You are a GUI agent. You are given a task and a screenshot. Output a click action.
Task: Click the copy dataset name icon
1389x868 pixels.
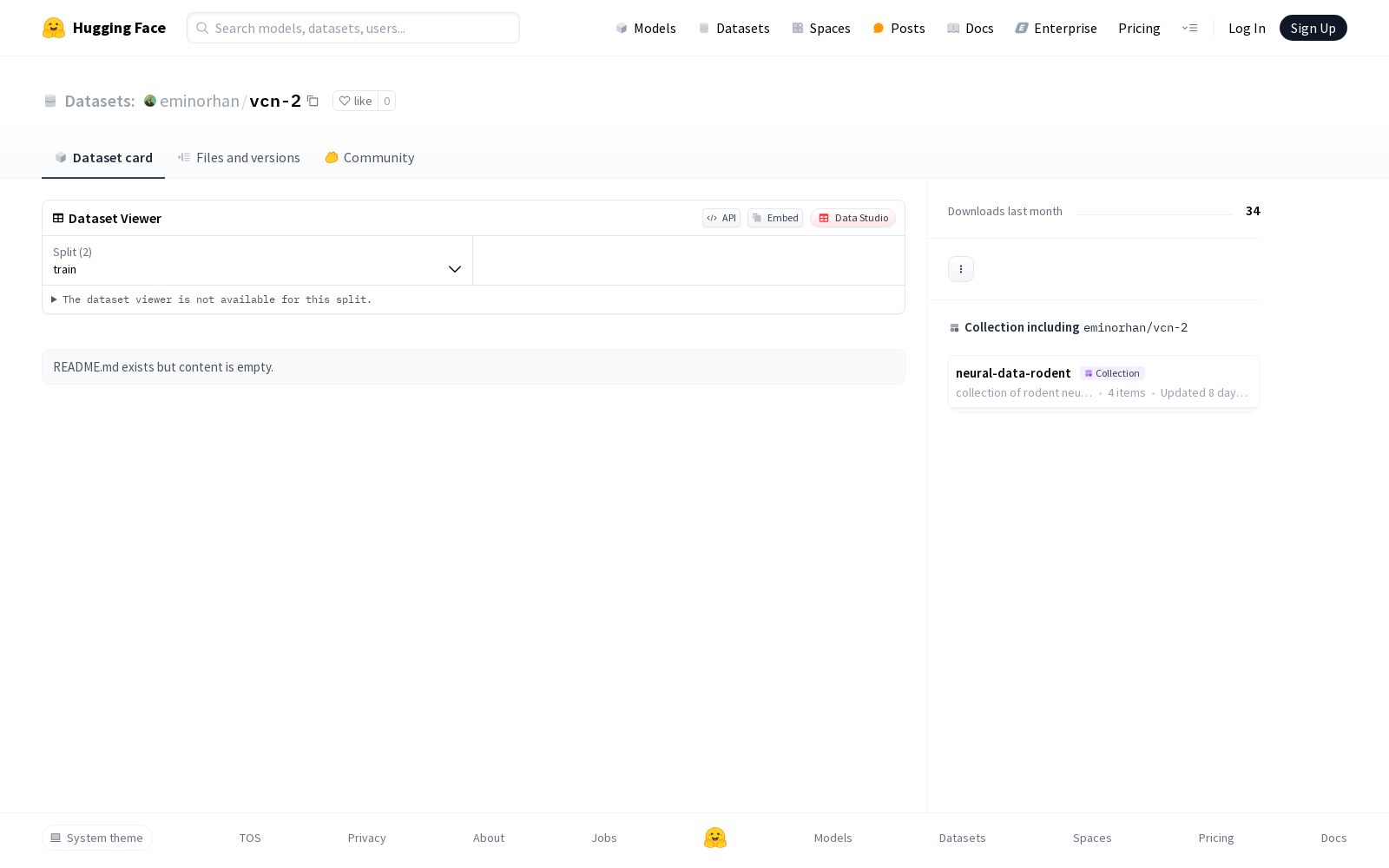click(x=313, y=101)
